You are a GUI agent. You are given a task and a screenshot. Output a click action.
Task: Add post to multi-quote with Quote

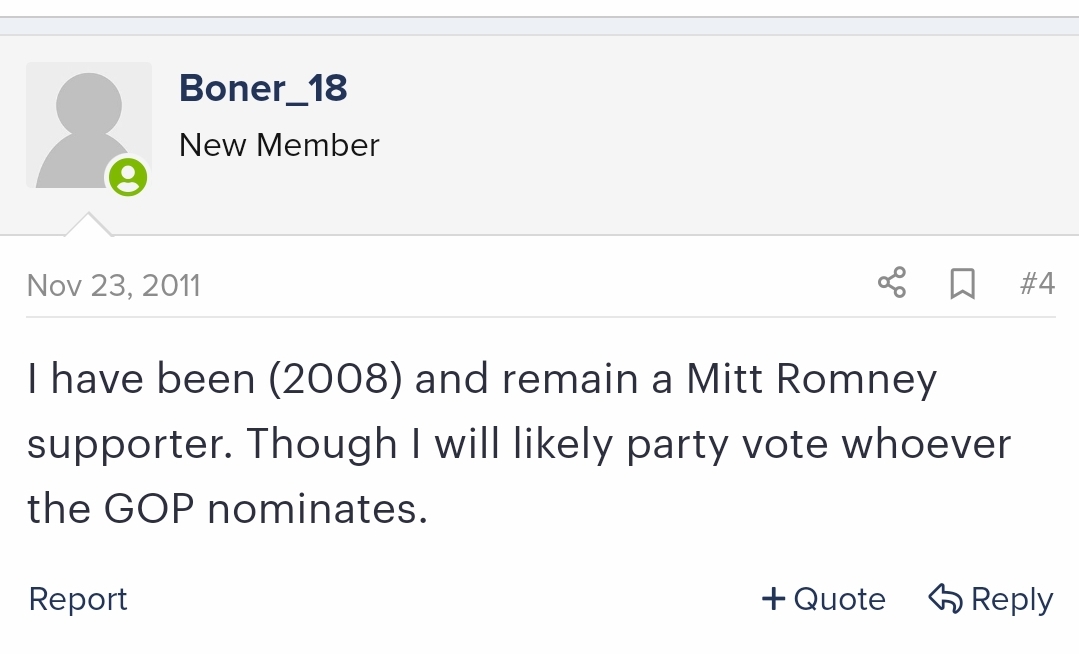click(824, 599)
